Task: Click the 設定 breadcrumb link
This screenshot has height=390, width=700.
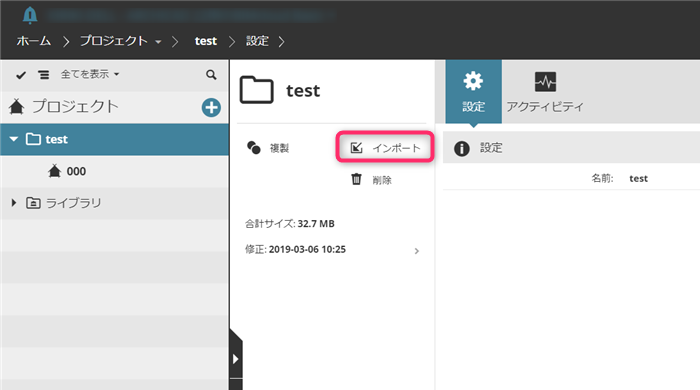Action: pos(257,41)
